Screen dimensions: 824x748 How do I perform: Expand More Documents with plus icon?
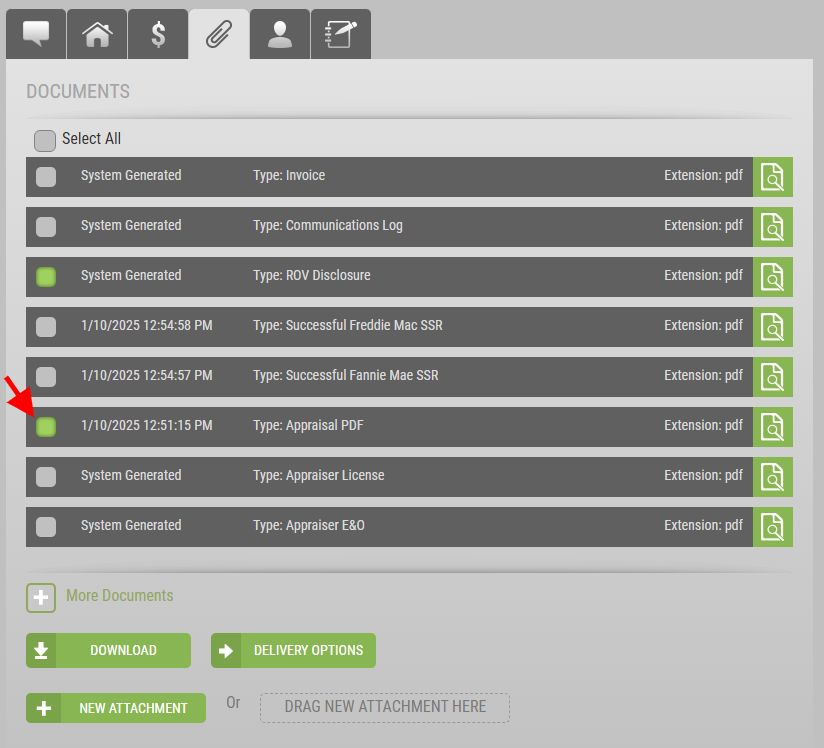tap(41, 598)
